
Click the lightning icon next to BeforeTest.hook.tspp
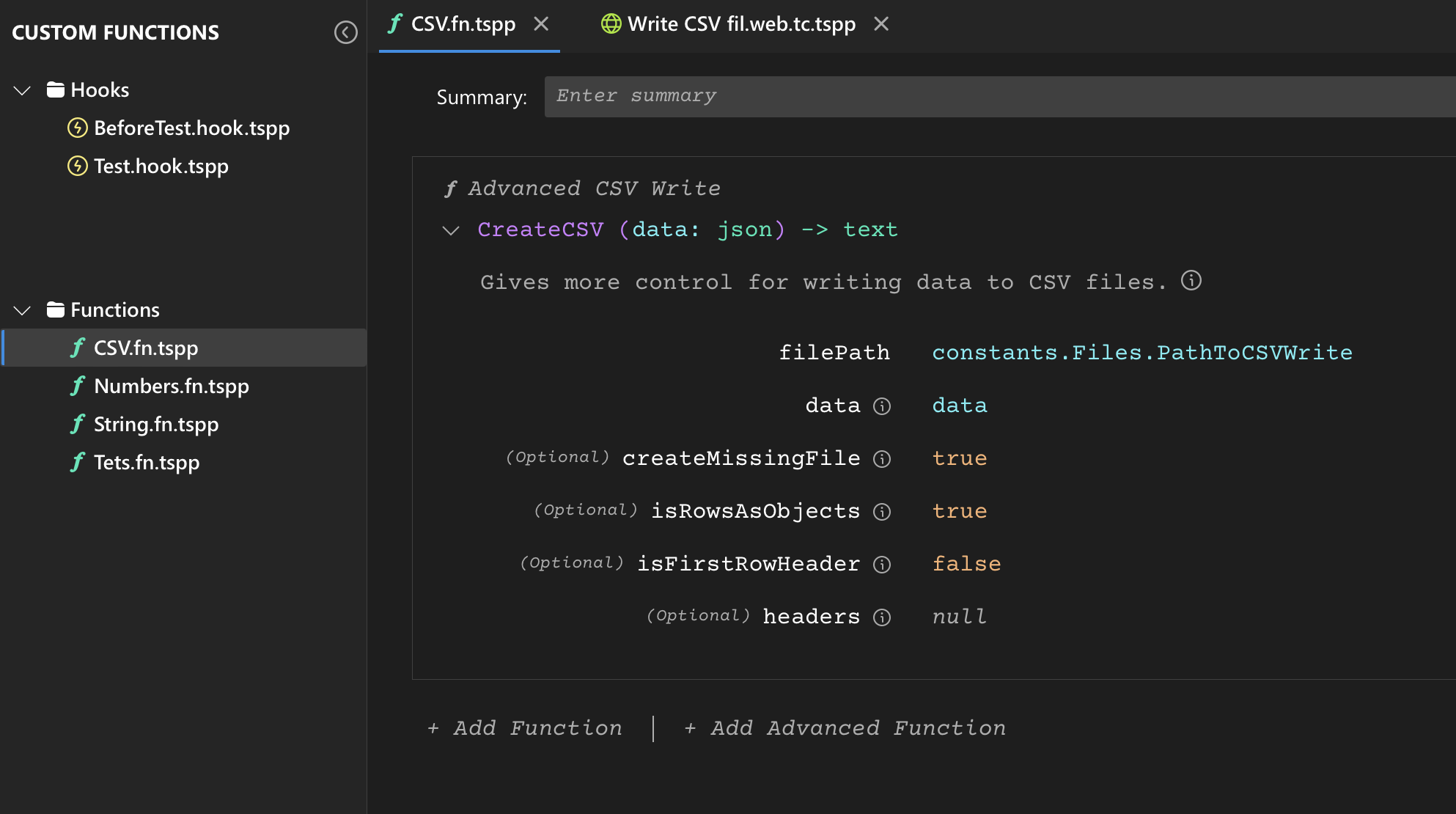point(77,128)
